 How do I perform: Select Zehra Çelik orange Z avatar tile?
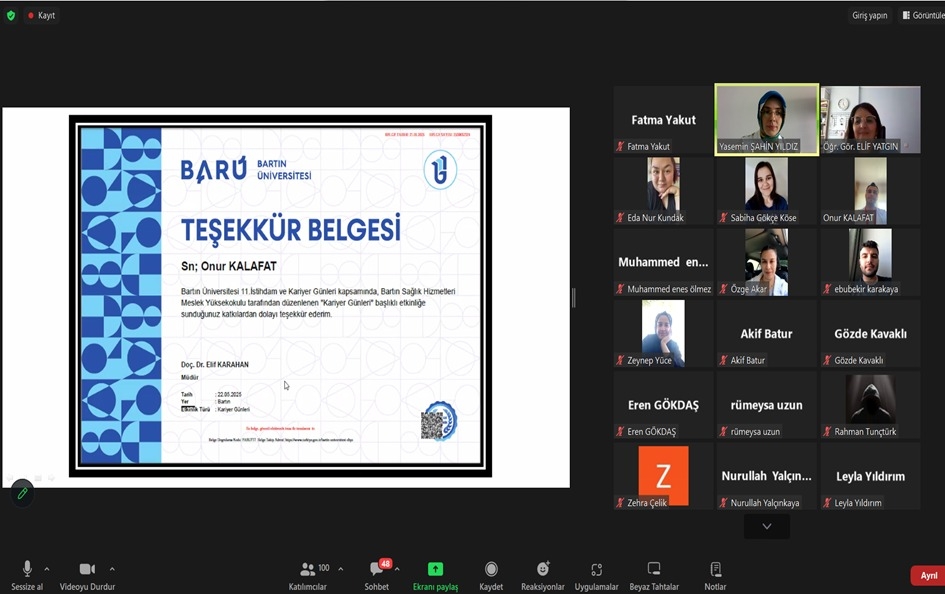coord(663,476)
